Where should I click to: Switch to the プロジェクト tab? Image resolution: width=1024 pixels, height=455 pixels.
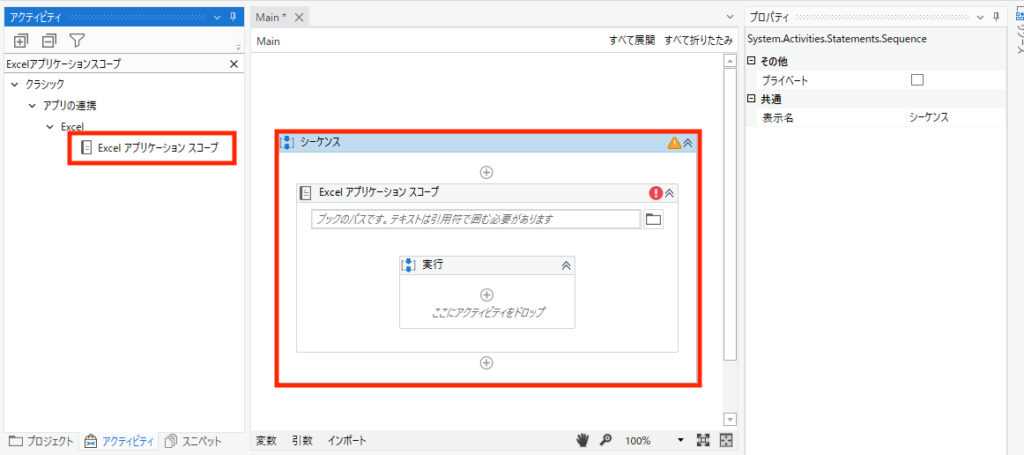[42, 441]
